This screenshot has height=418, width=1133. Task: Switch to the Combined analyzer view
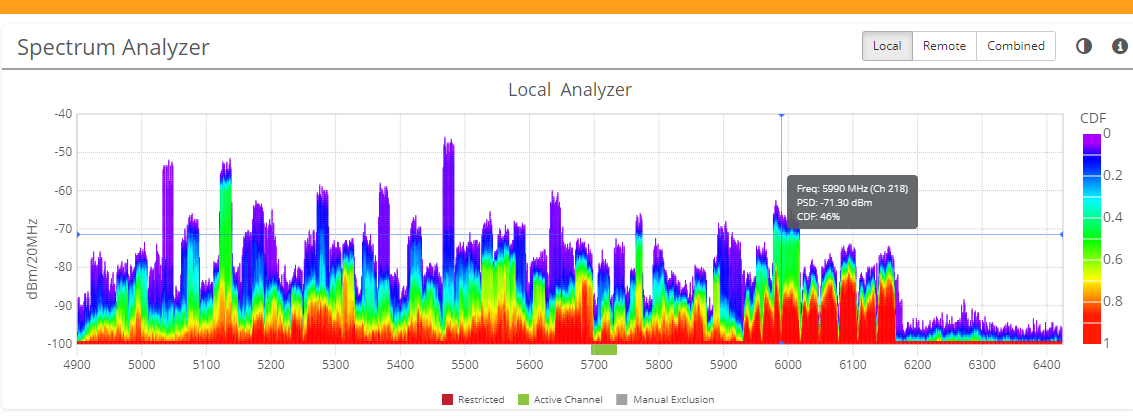(x=1015, y=46)
